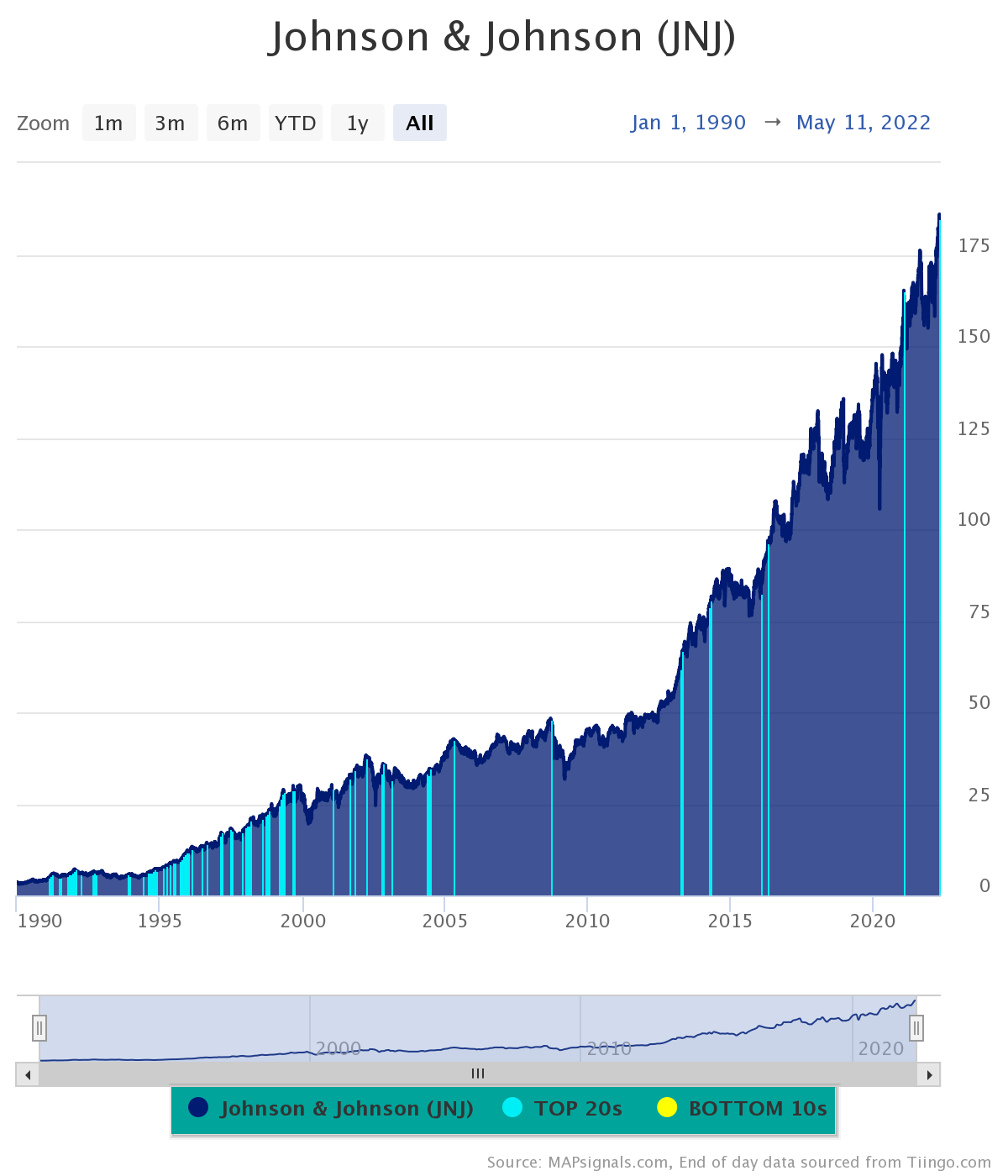Click the dark blue JNJ legend dot
Viewport: 1008px width, 1176px height.
point(198,1107)
